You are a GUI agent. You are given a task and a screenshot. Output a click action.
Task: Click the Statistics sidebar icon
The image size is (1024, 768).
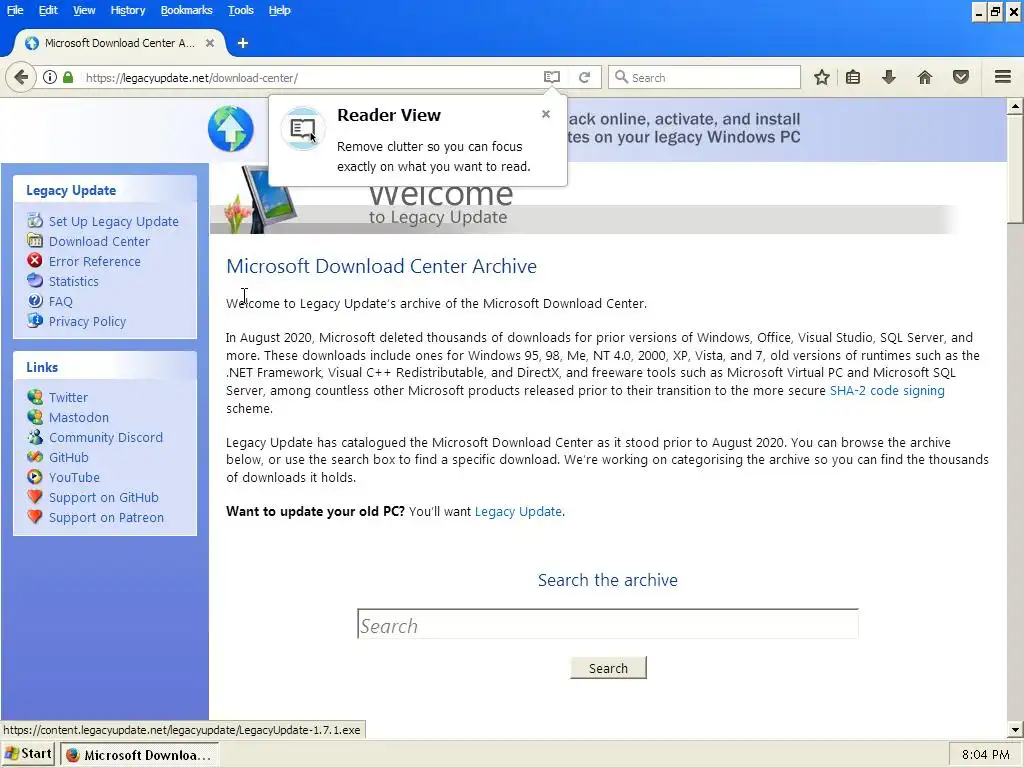coord(35,281)
